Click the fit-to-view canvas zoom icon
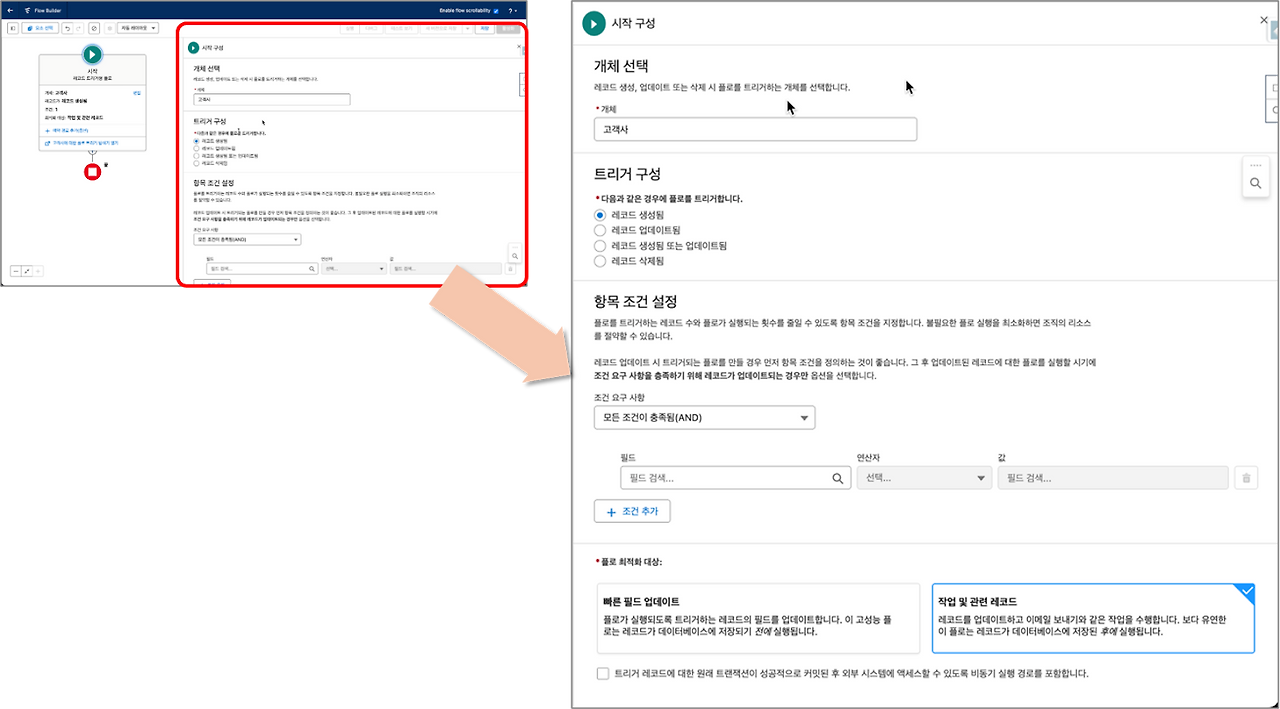 coord(27,271)
